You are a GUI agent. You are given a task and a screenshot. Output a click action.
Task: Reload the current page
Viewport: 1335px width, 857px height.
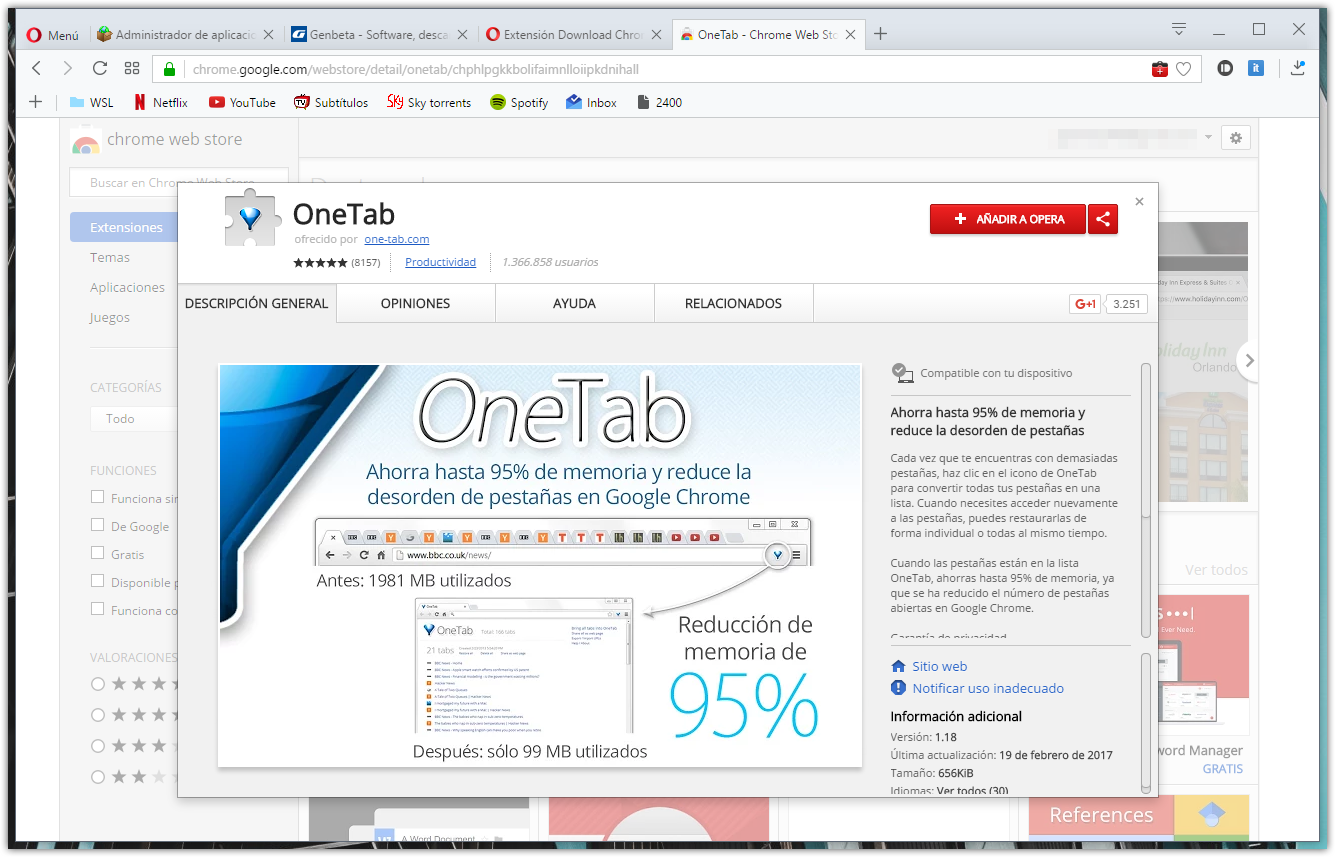[x=99, y=69]
